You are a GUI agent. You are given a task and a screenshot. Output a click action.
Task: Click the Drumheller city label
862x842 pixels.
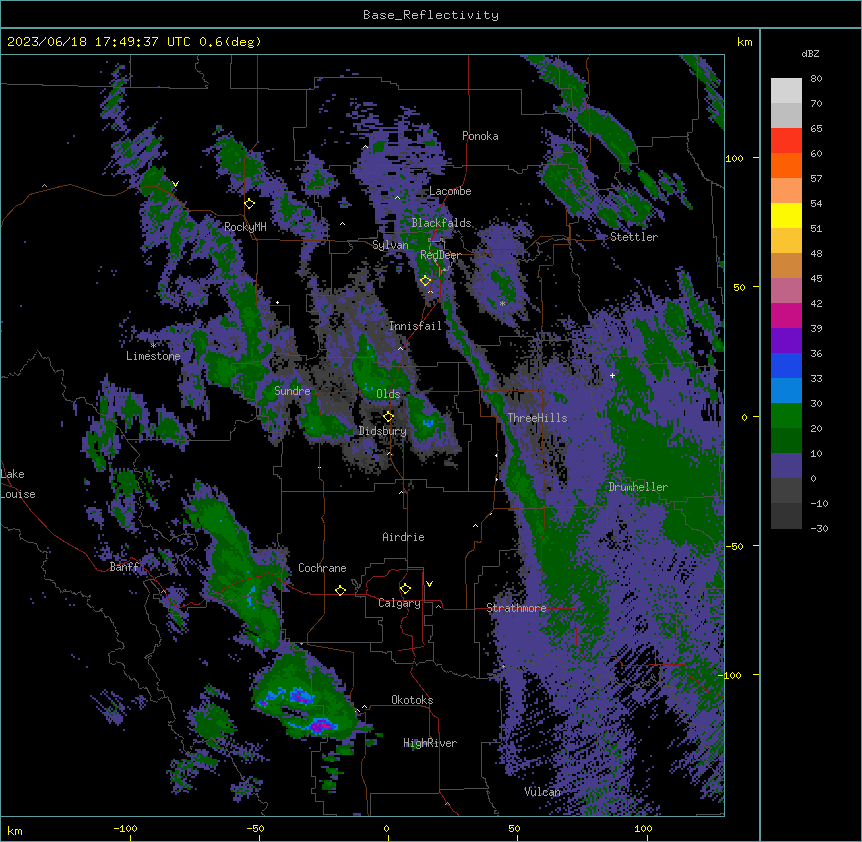(x=638, y=487)
